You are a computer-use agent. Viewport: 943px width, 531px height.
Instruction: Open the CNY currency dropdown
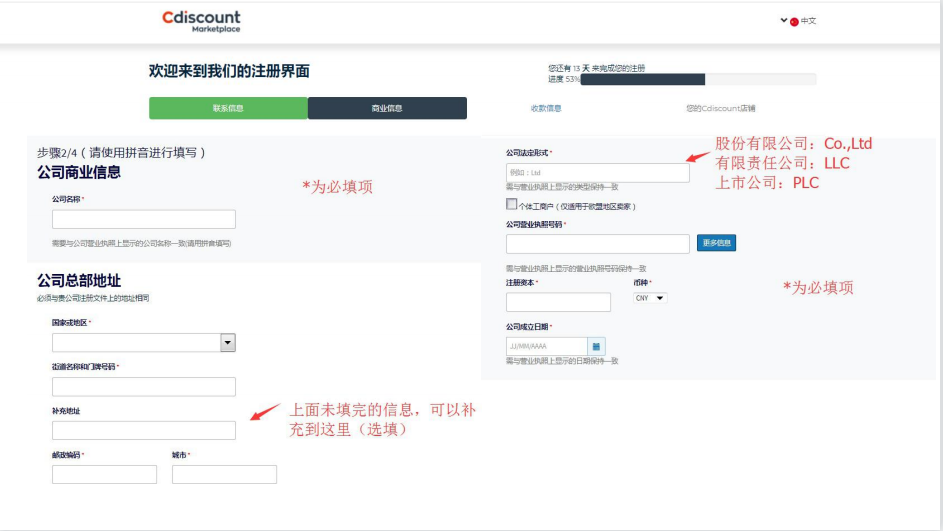(x=650, y=298)
